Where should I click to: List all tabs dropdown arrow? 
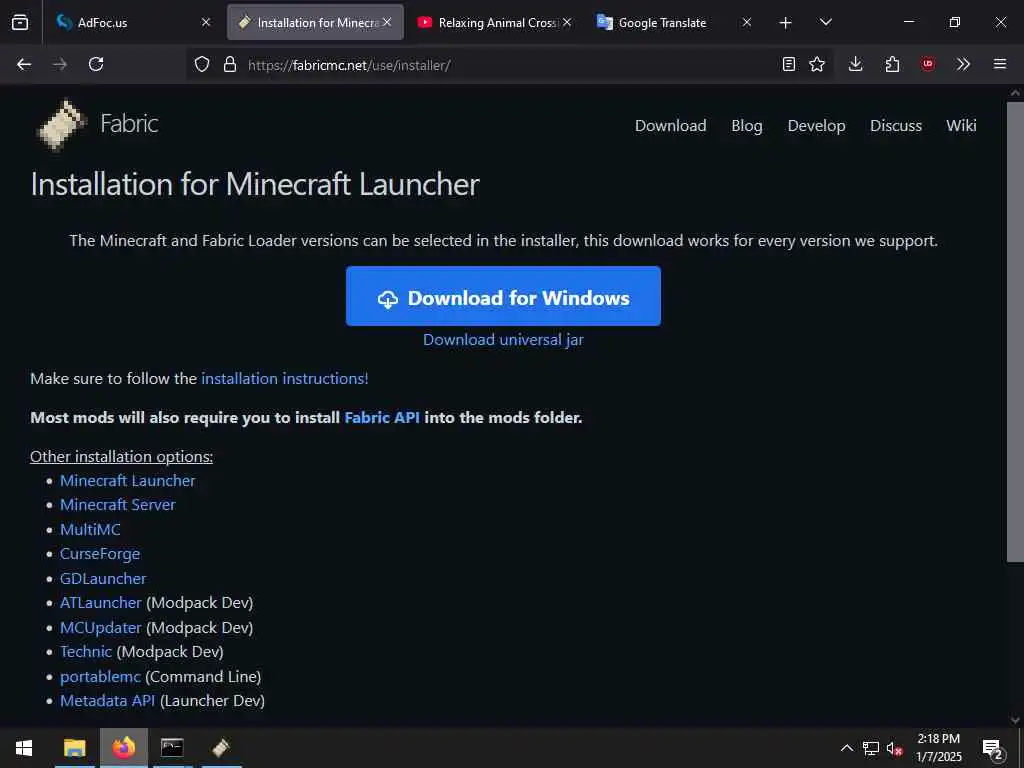click(825, 22)
